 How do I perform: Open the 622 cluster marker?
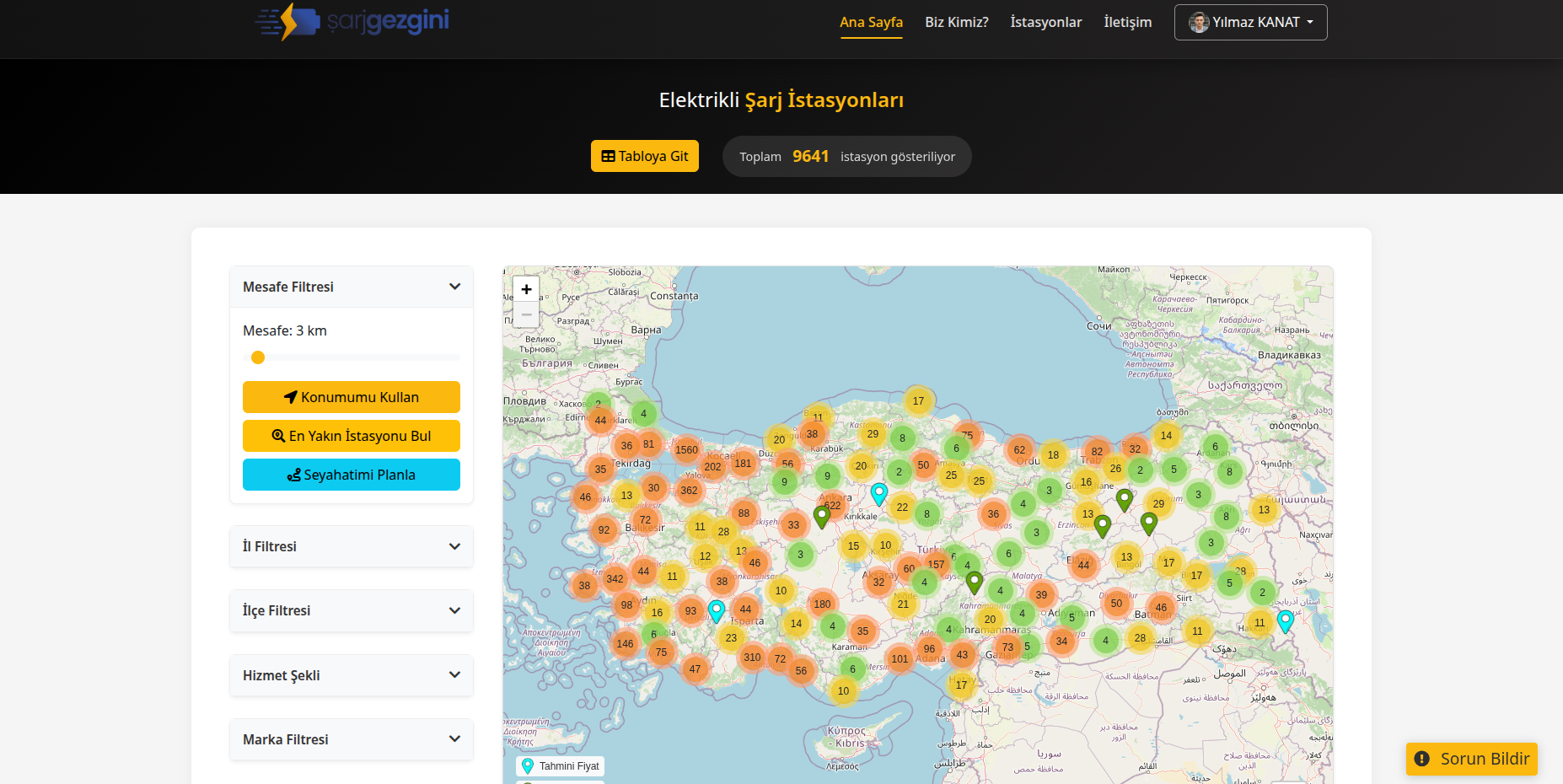point(833,506)
